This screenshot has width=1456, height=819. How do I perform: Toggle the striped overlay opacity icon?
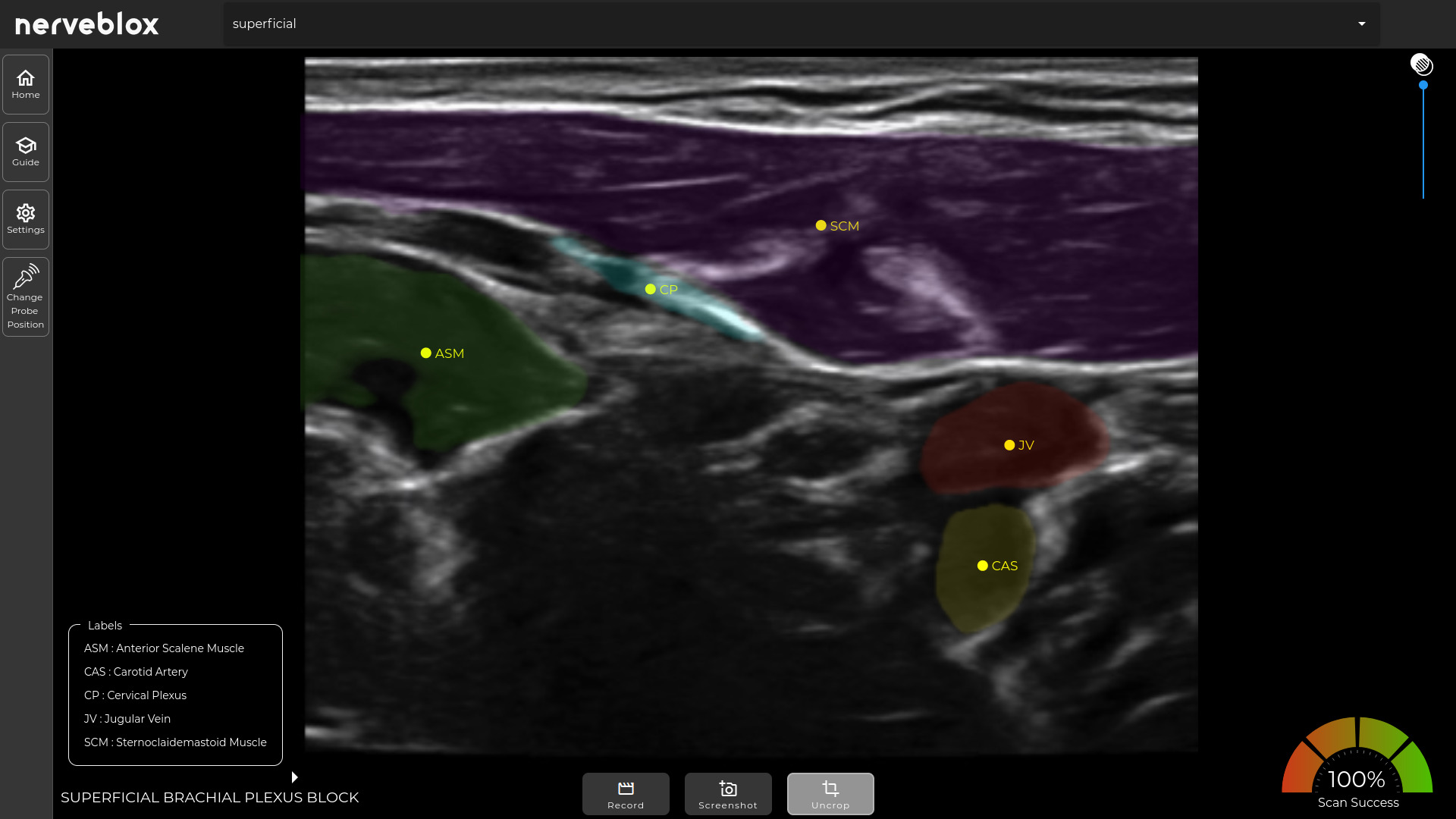[1421, 64]
